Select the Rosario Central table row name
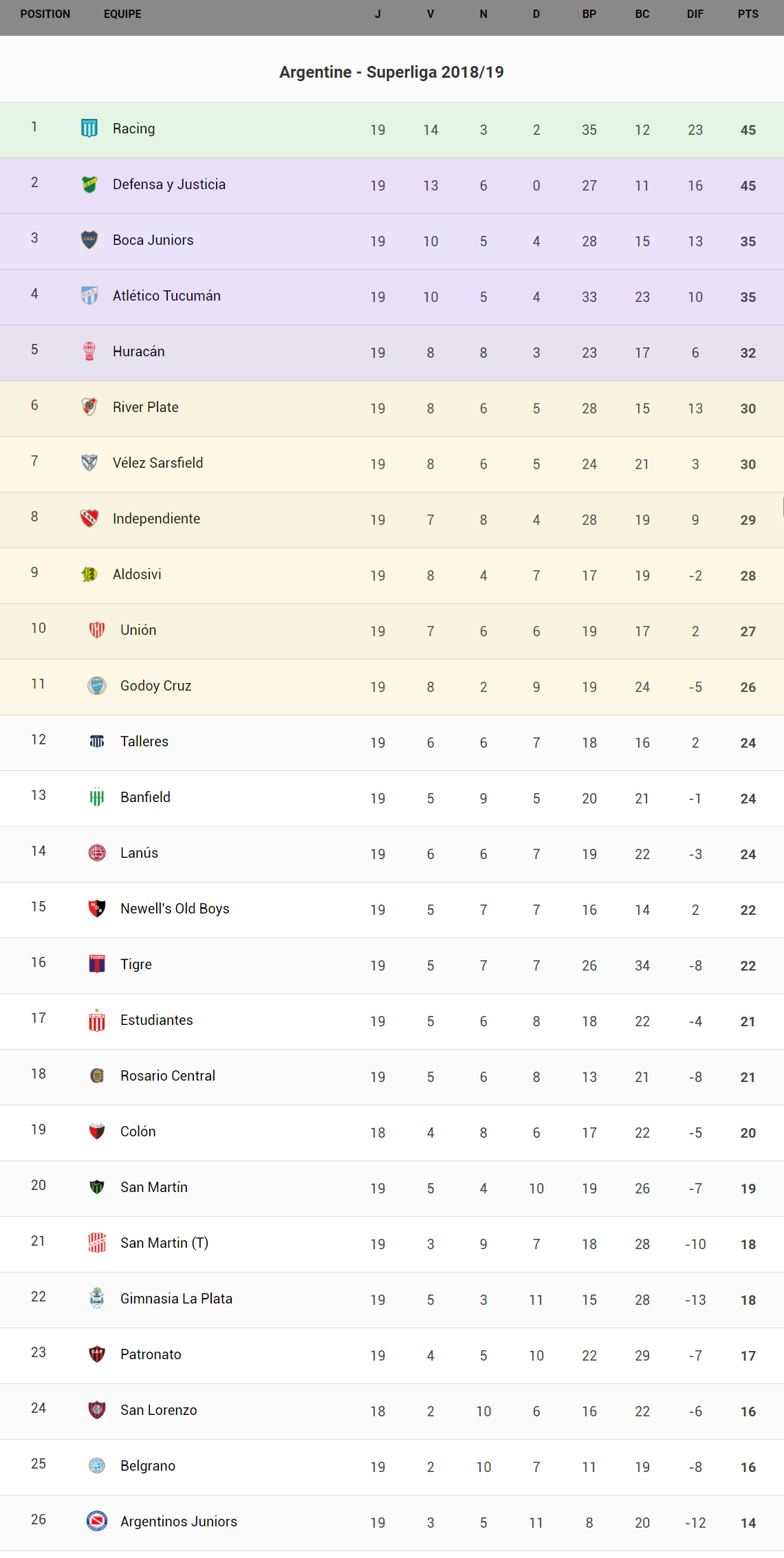The image size is (784, 1558). point(168,1076)
